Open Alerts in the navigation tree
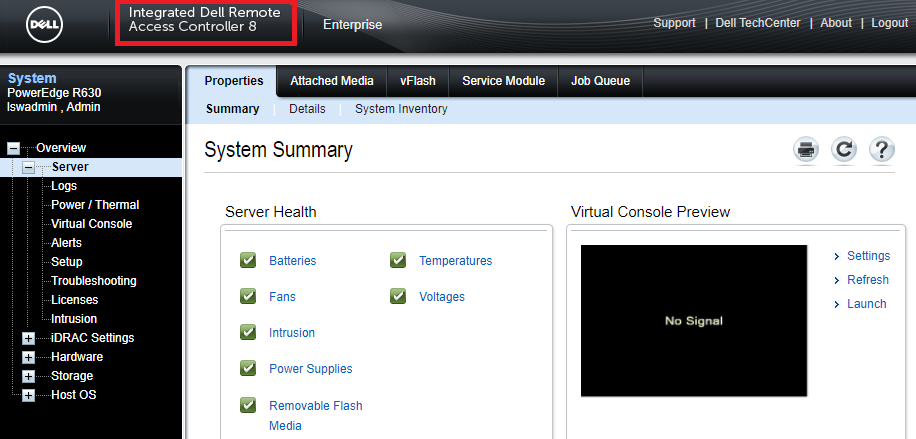 [66, 243]
